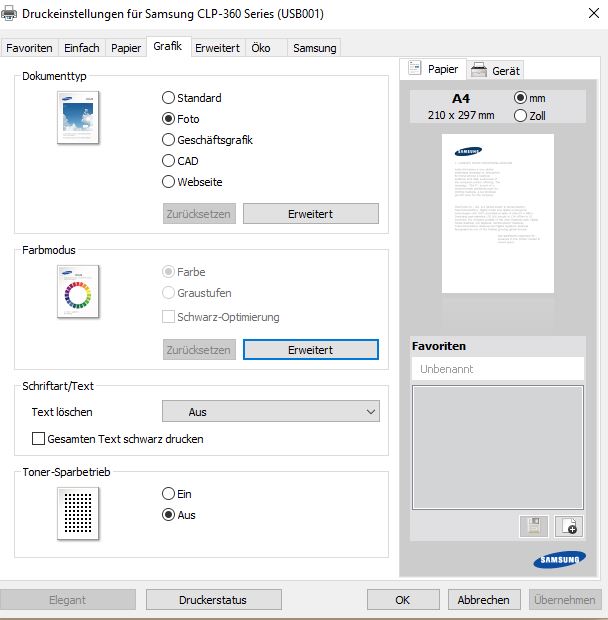Confirm with the OK button
The height and width of the screenshot is (620, 608).
point(403,600)
